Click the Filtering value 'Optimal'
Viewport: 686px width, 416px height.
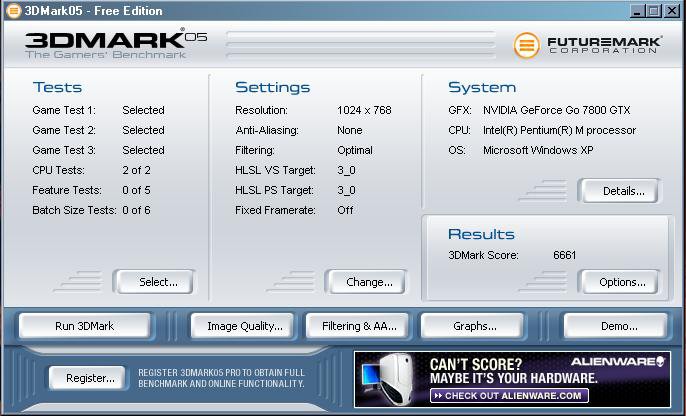[x=355, y=150]
